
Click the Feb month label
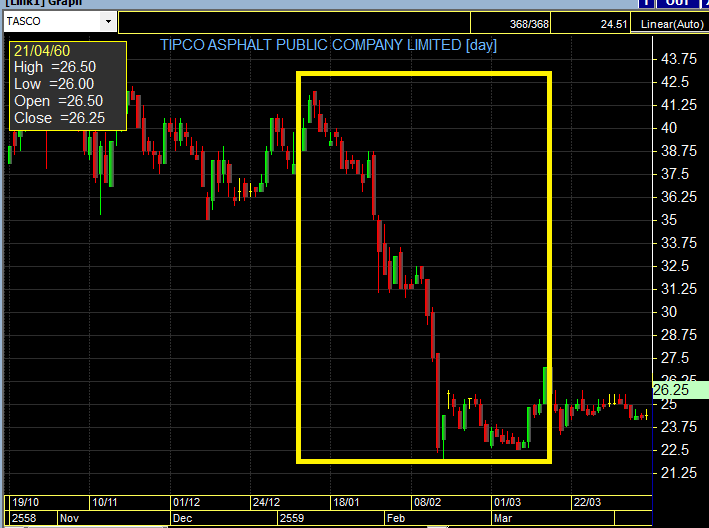pyautogui.click(x=396, y=518)
